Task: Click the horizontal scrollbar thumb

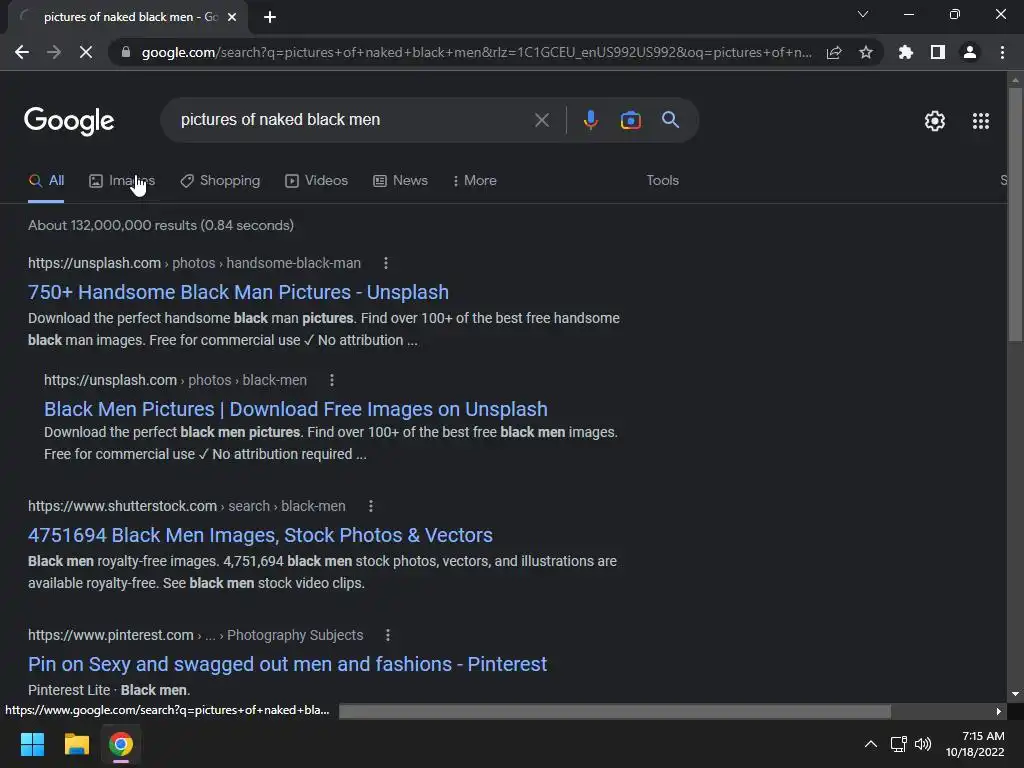Action: point(615,711)
